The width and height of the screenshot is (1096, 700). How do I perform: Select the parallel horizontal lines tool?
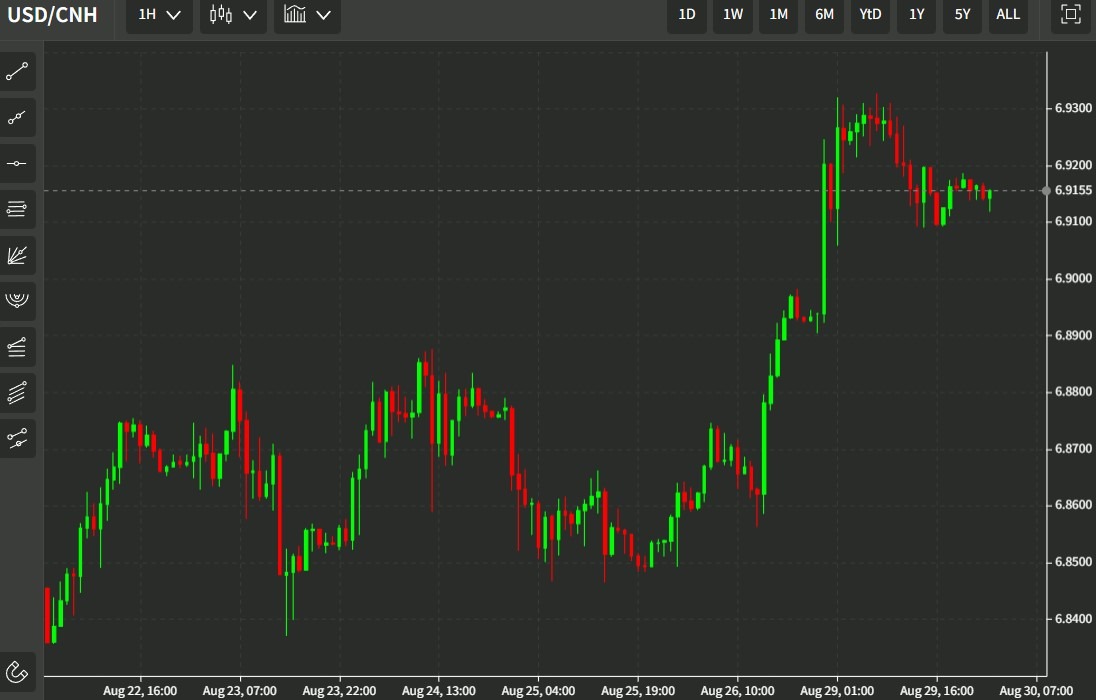click(17, 208)
